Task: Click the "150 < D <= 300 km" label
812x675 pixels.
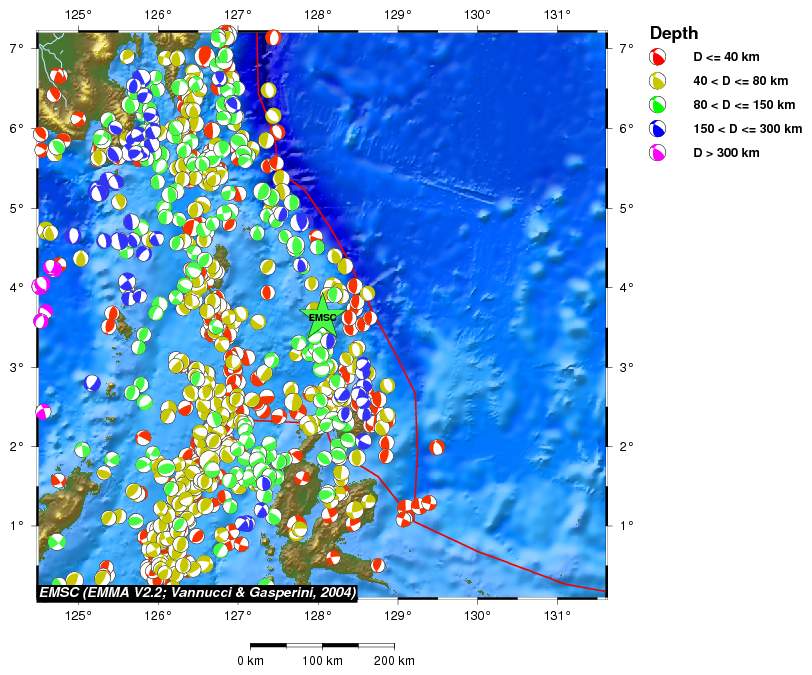Action: [748, 129]
